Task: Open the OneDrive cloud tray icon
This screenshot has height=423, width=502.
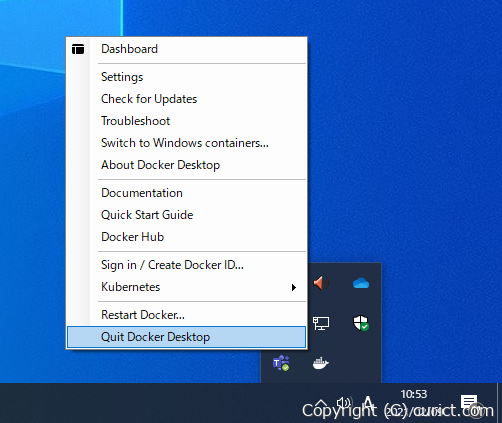Action: pyautogui.click(x=361, y=284)
